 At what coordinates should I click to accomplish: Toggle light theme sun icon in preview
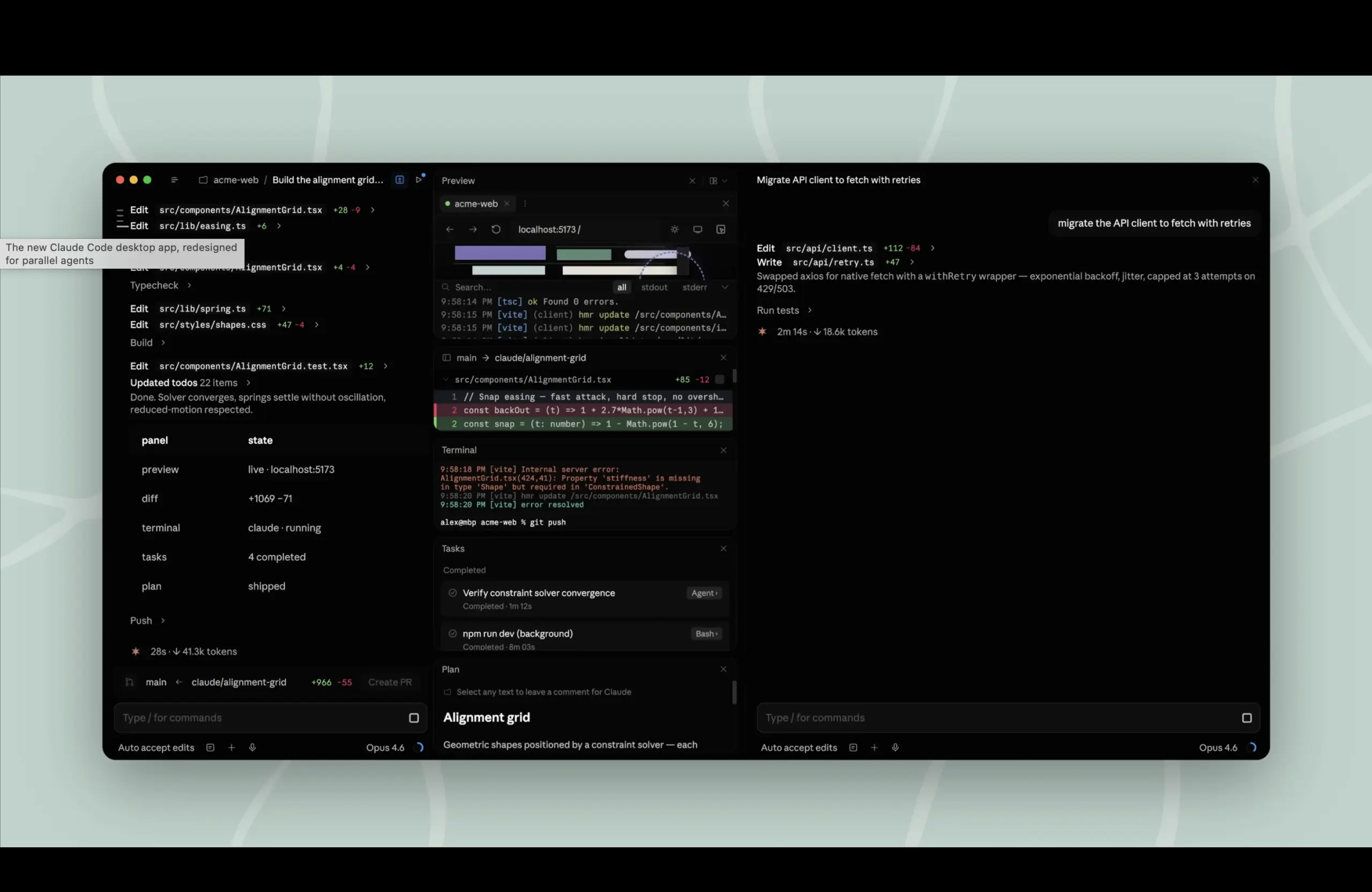(x=674, y=229)
